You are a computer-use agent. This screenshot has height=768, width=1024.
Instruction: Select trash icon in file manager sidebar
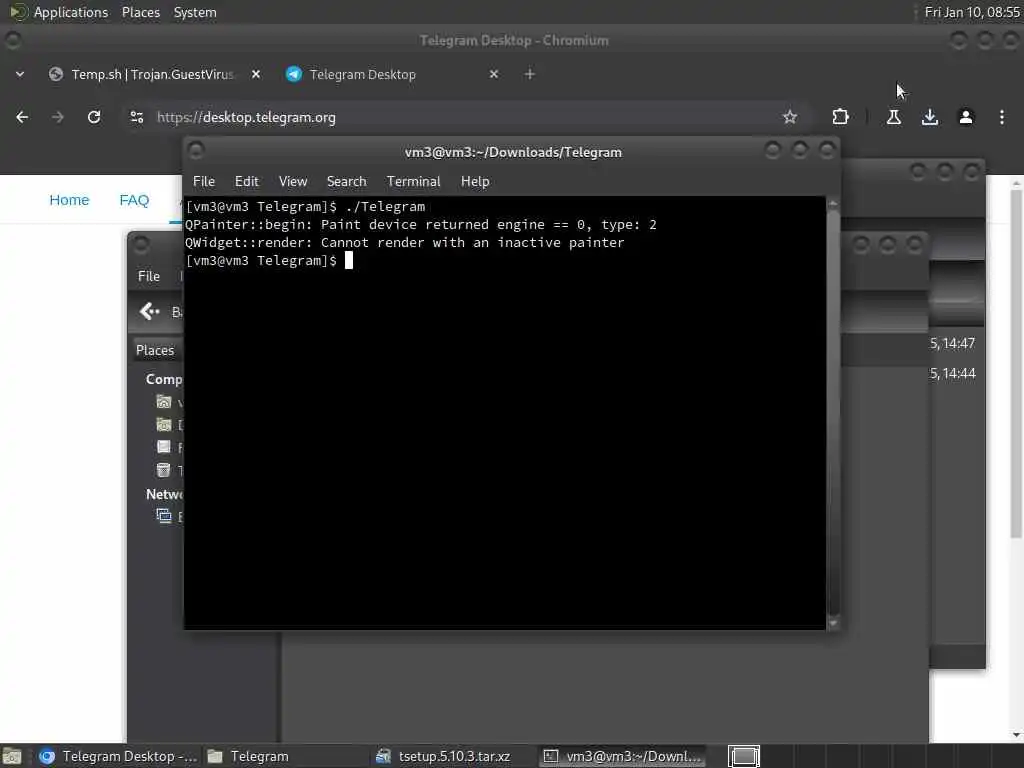click(164, 470)
